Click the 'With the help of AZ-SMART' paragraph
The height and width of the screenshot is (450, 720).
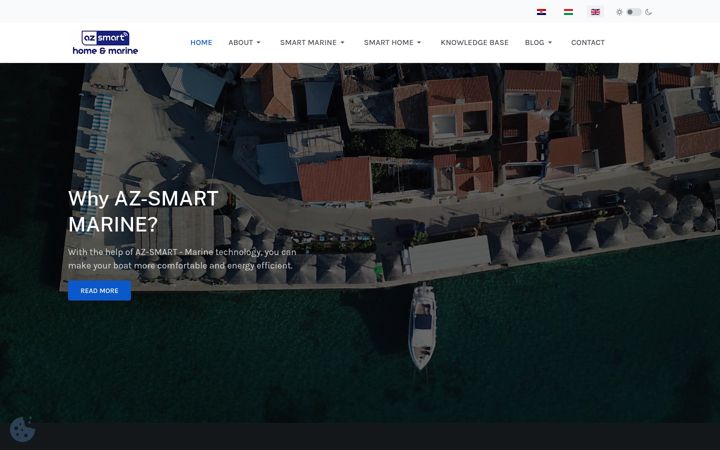point(182,259)
